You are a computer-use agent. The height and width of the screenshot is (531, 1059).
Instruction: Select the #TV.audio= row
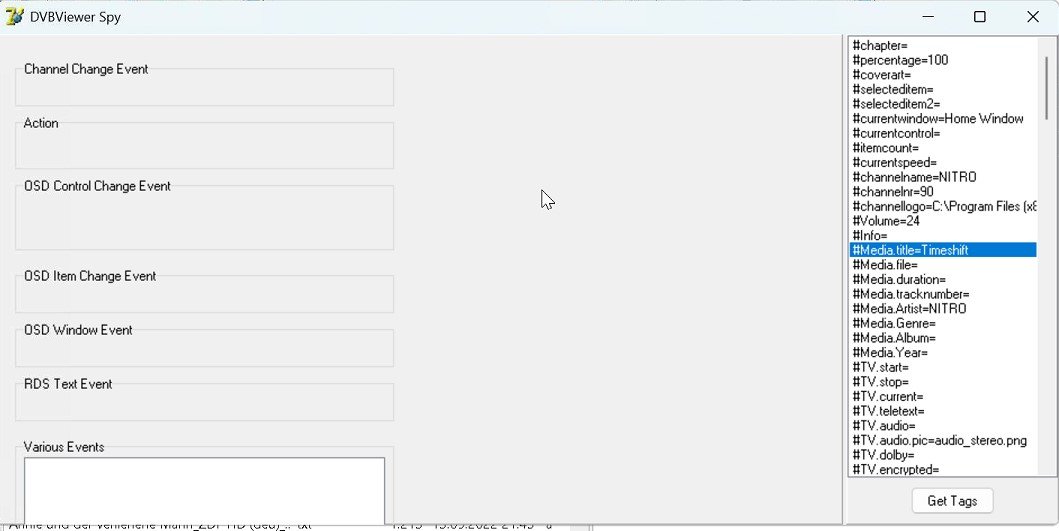[x=943, y=426]
